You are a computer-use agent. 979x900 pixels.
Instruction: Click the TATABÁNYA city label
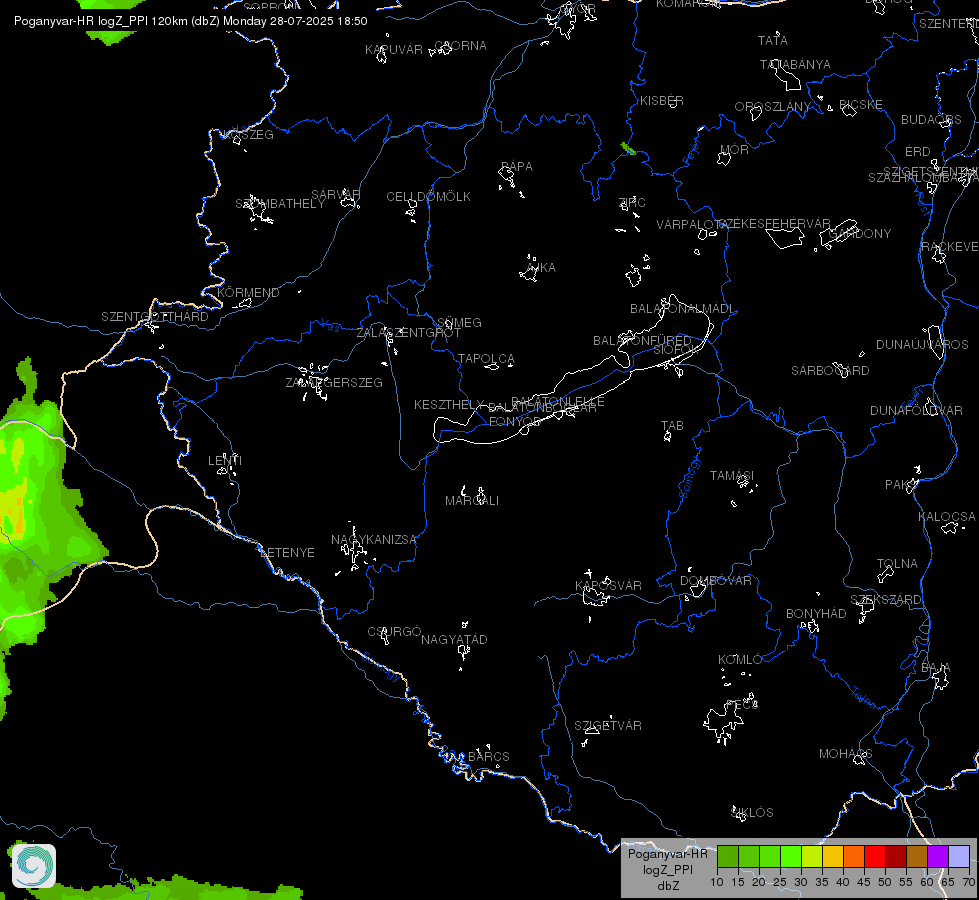(x=795, y=64)
